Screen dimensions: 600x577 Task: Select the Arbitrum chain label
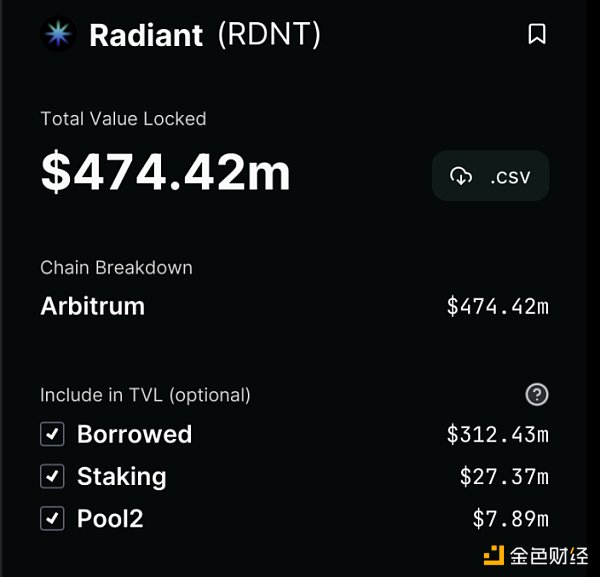point(92,306)
